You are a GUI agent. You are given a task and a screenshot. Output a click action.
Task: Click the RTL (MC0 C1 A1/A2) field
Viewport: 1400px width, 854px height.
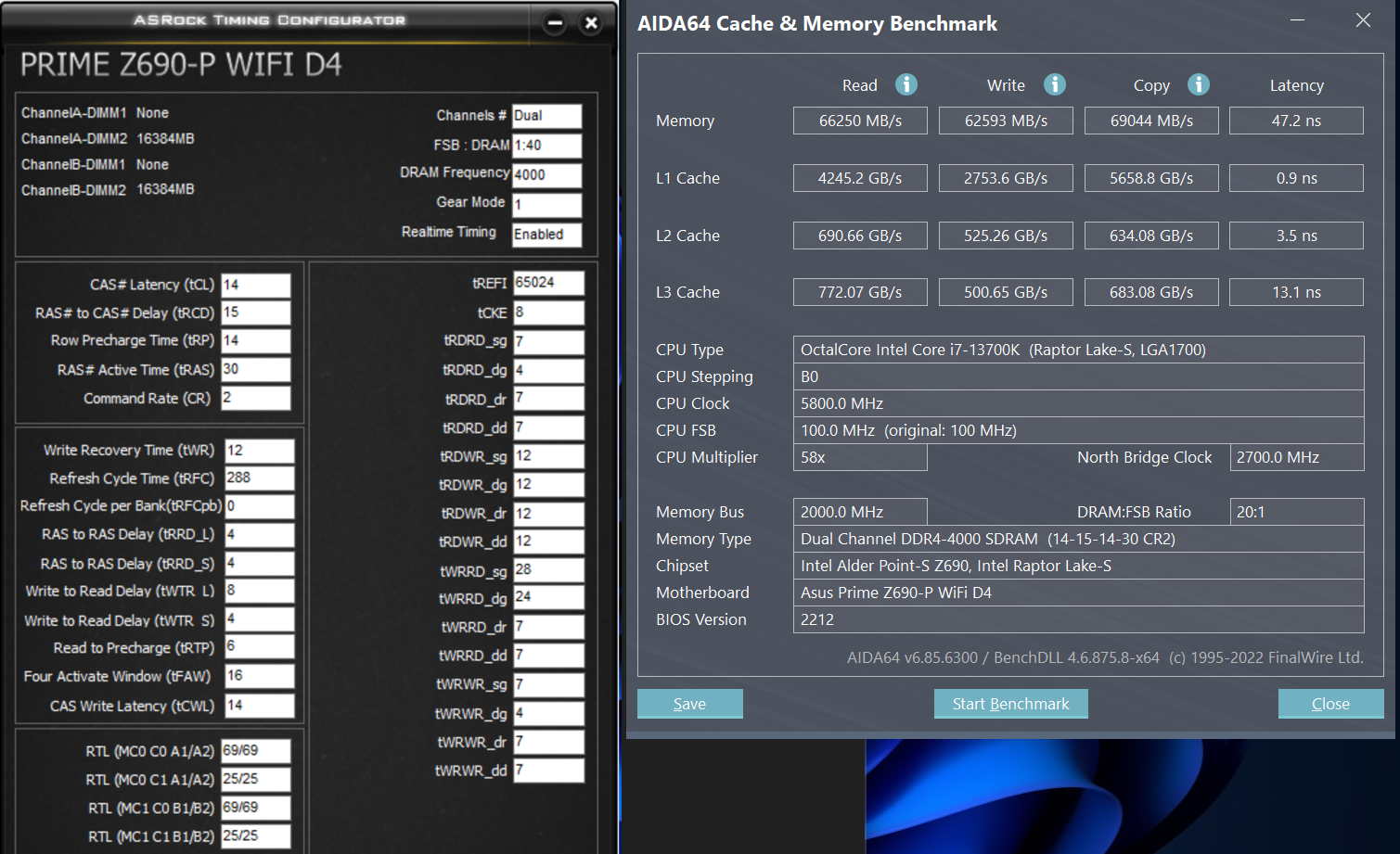coord(256,780)
